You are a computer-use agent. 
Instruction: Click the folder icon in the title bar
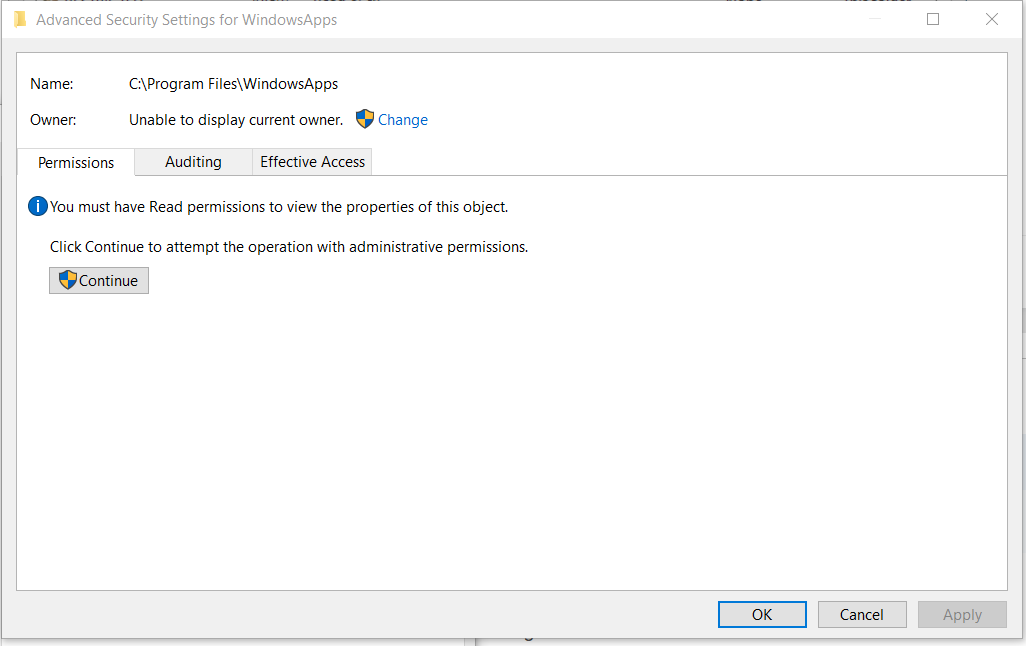19,19
